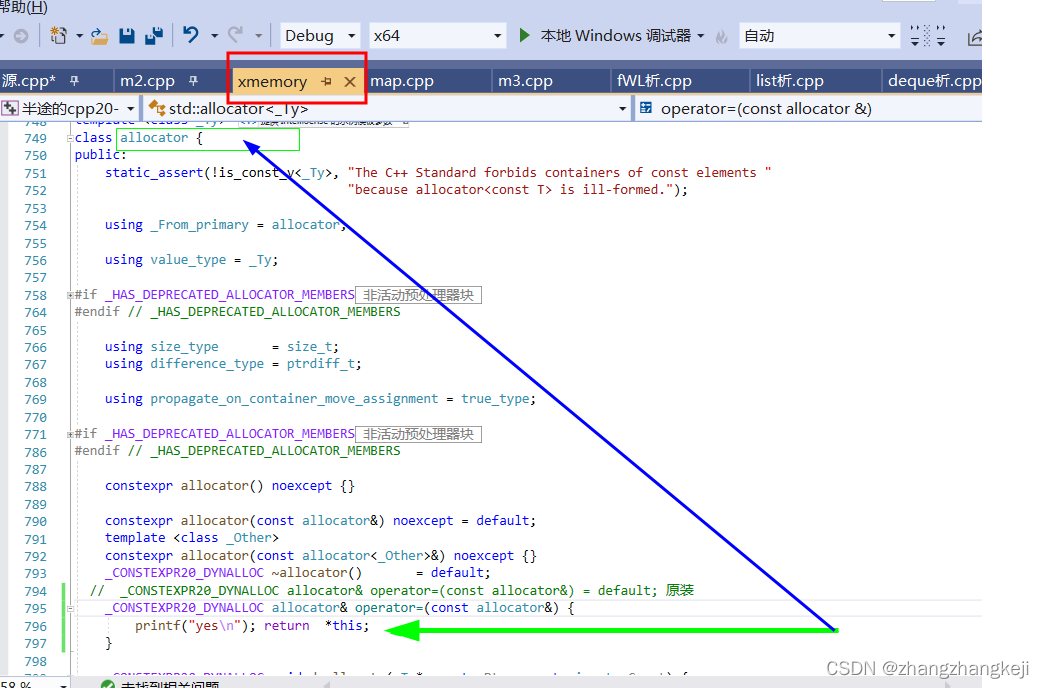Click difference_type on line 767
This screenshot has height=688, width=1044.
pos(207,364)
